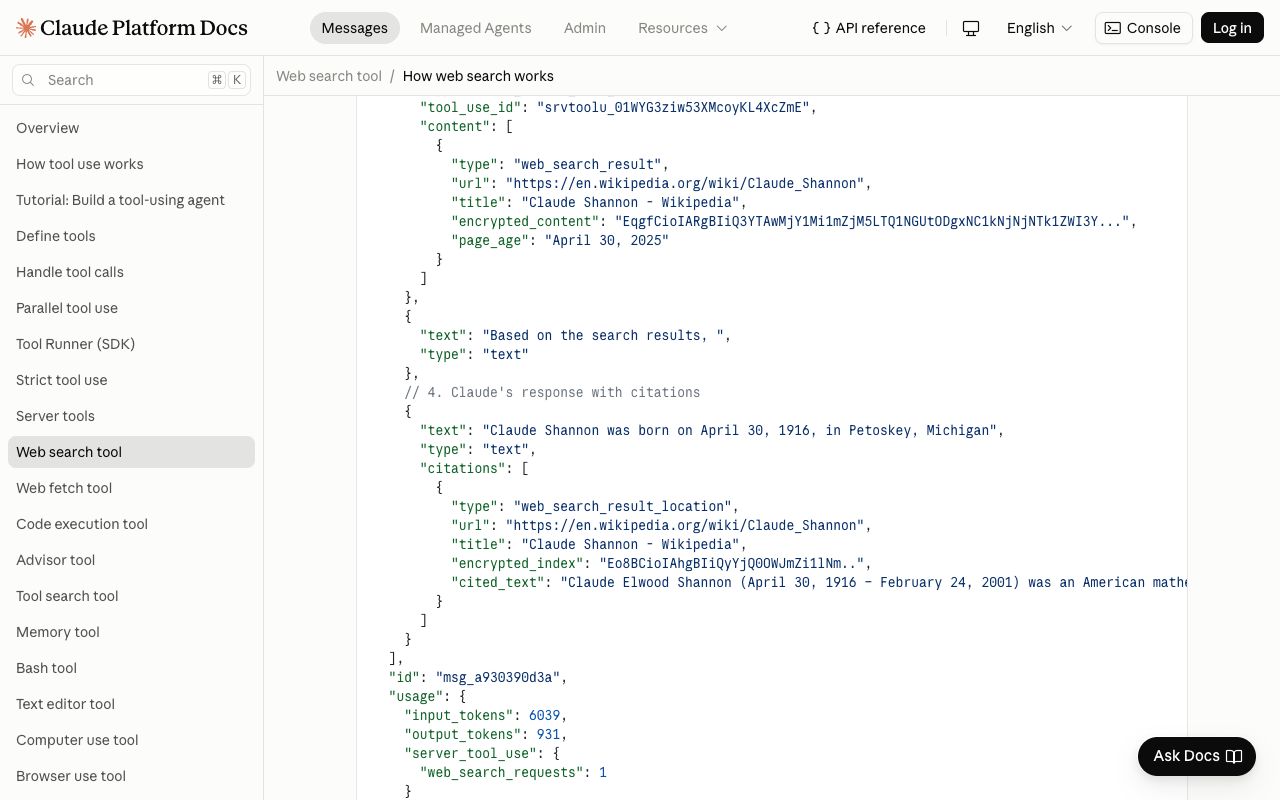This screenshot has width=1280, height=800.
Task: Open Tool Runner (SDK) page
Action: (131, 344)
